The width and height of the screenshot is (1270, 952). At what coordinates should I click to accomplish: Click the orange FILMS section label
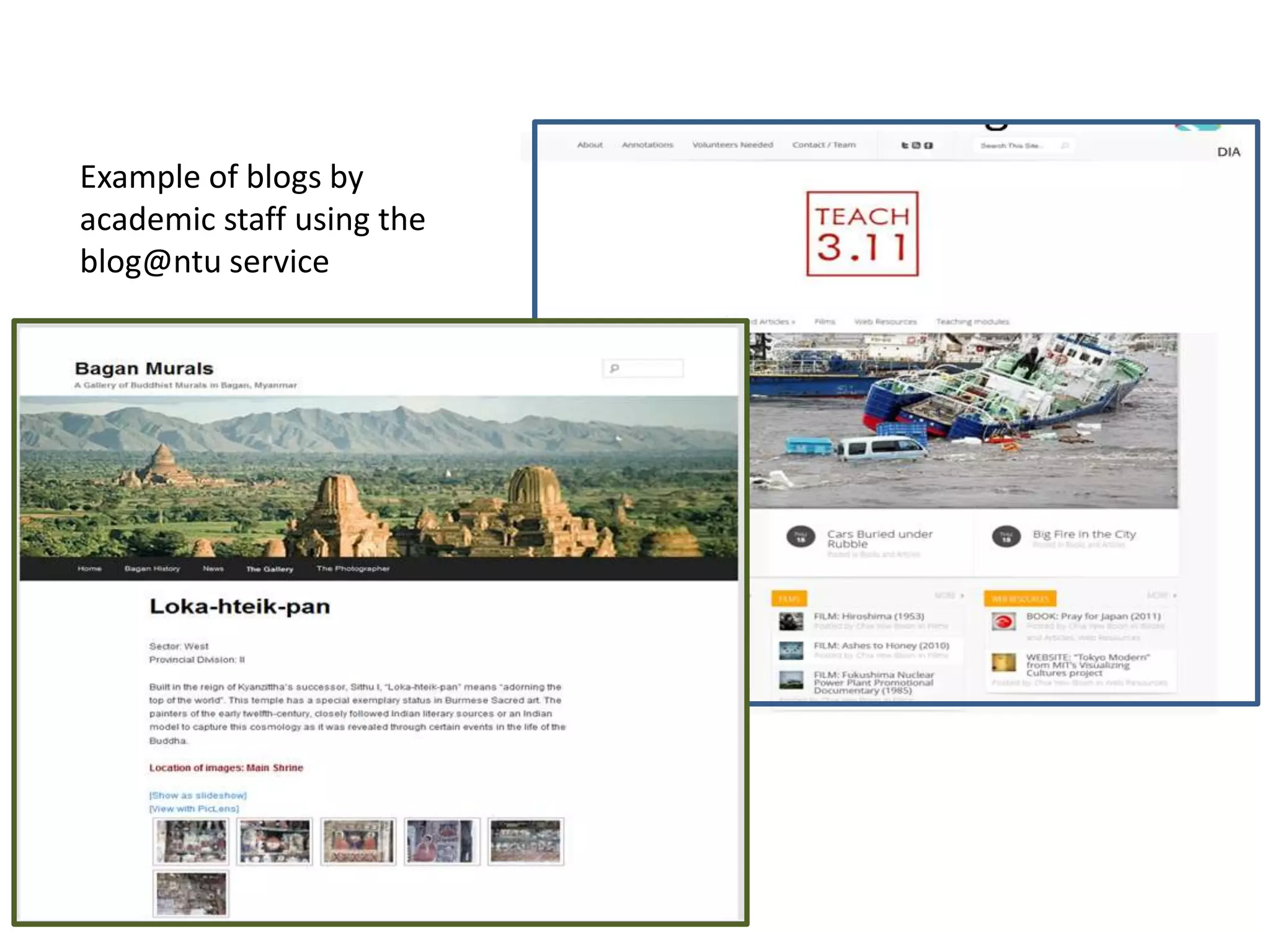(789, 599)
